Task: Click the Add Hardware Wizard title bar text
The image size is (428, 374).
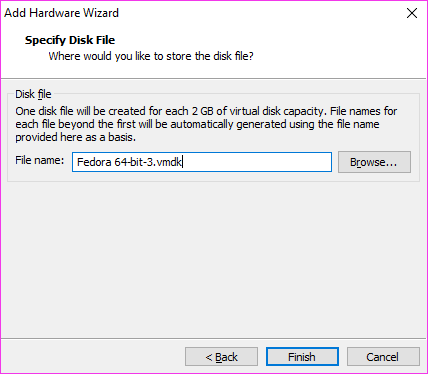Action: tap(61, 13)
